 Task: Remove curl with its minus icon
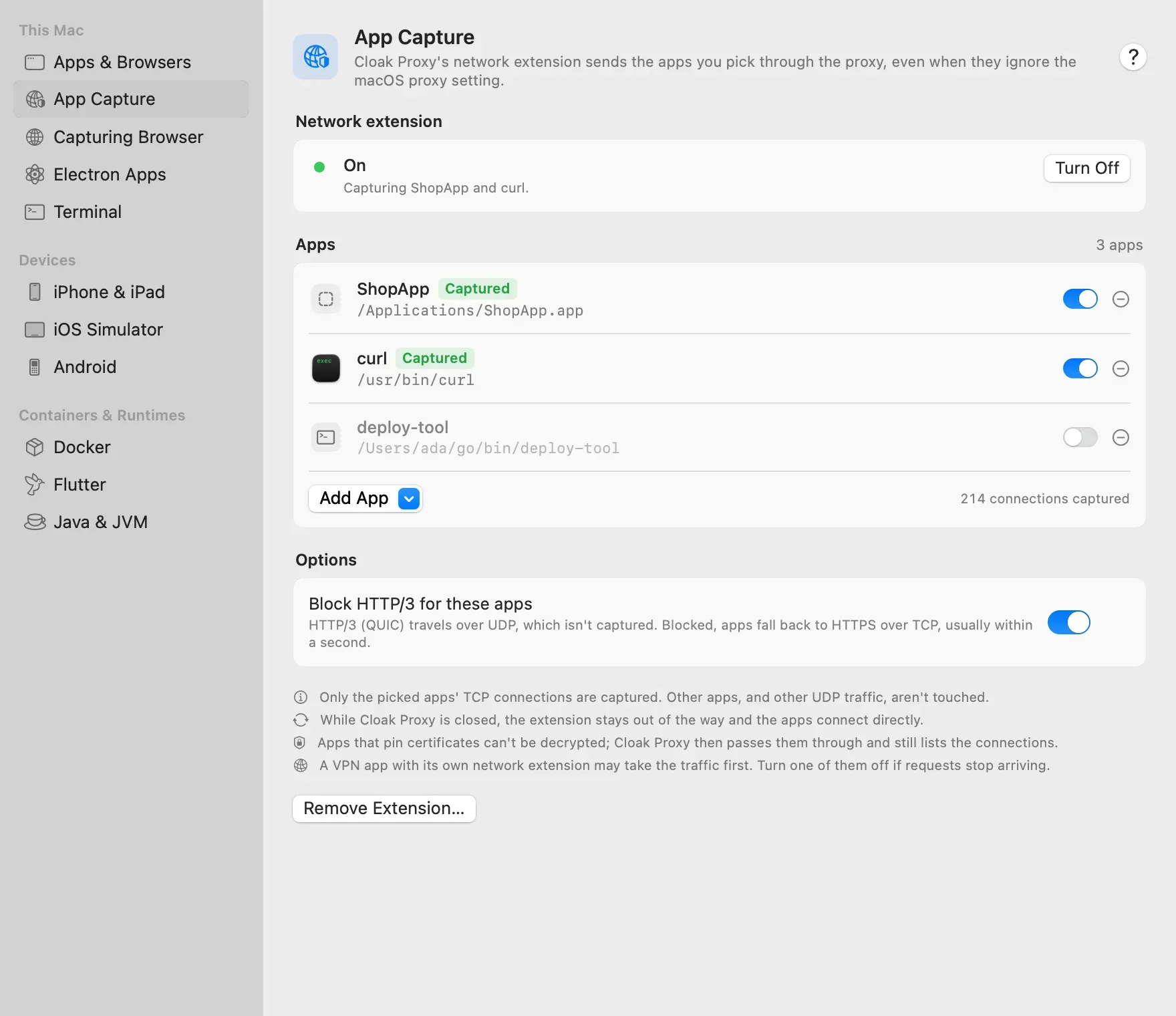pos(1121,368)
